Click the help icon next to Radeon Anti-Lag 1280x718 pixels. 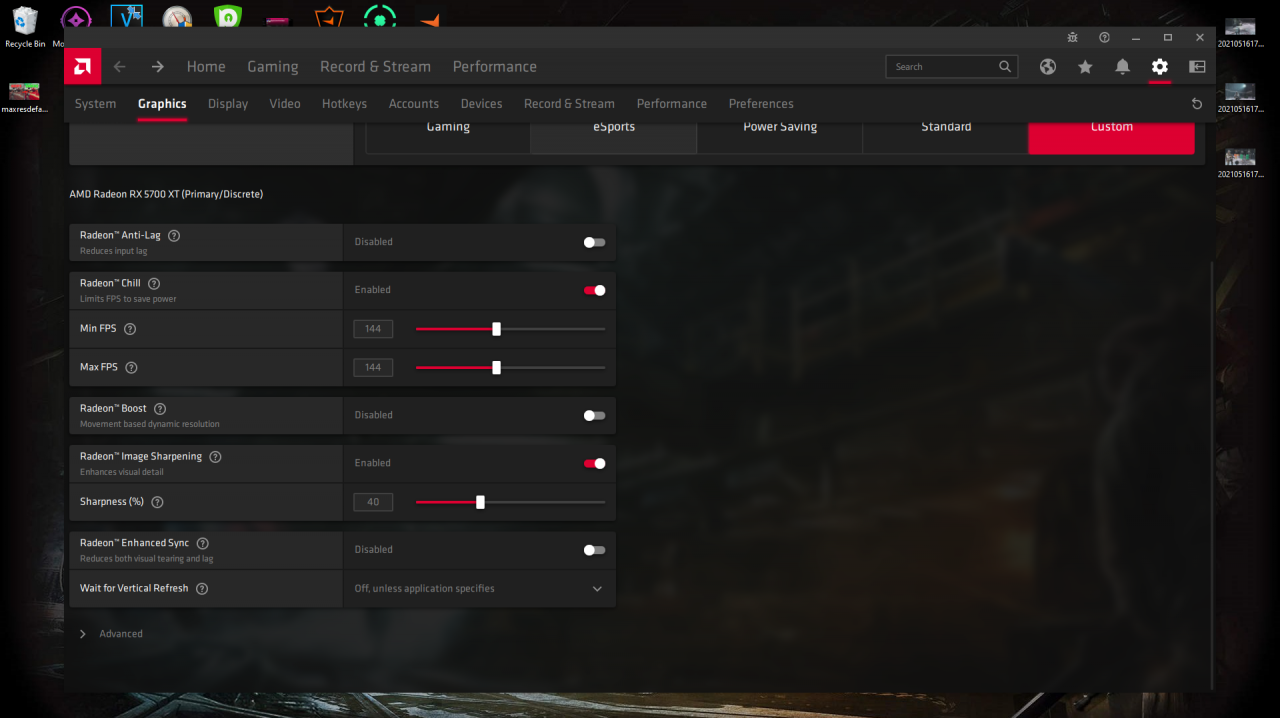pyautogui.click(x=174, y=236)
